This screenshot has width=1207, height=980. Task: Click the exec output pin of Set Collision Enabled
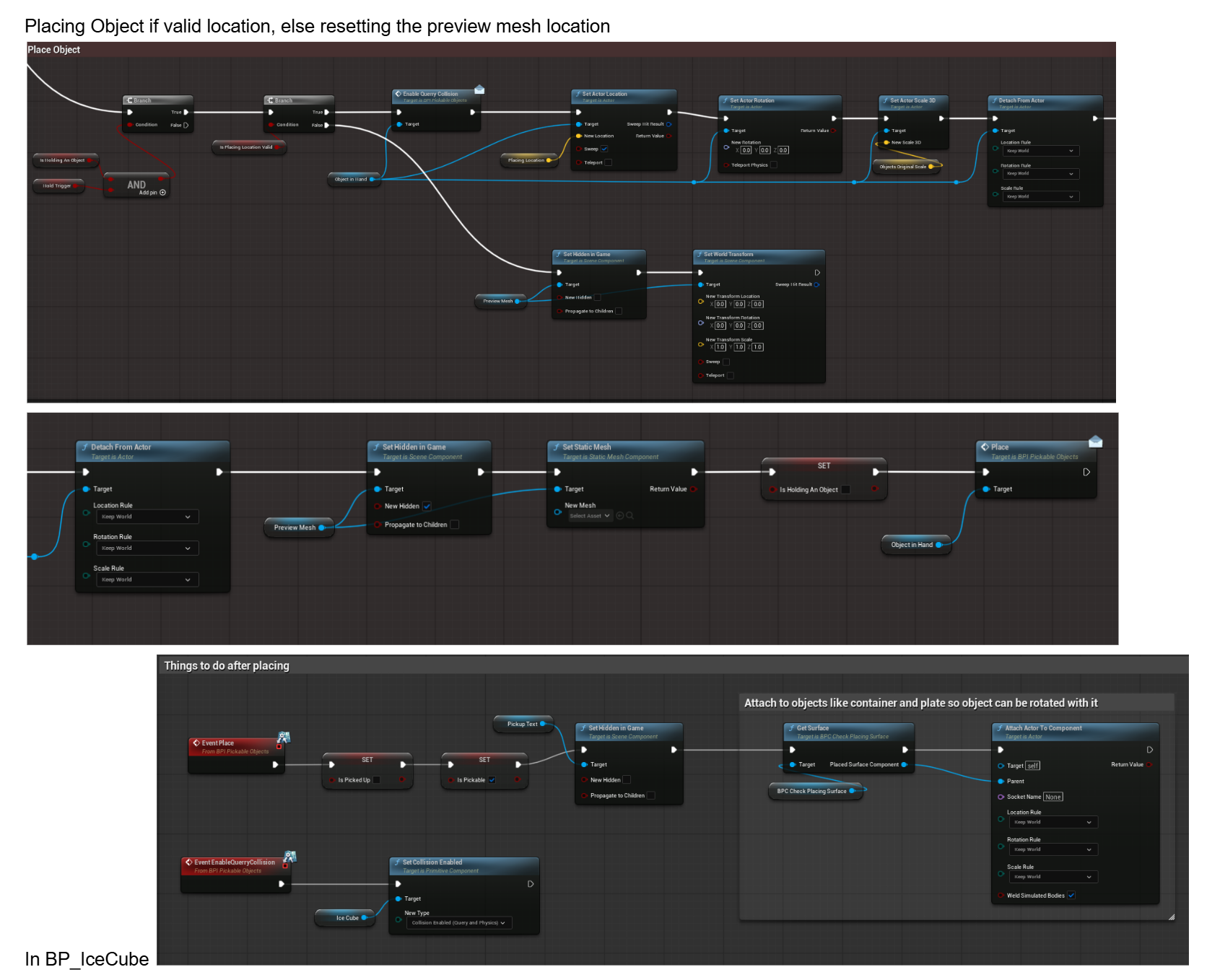click(x=531, y=884)
